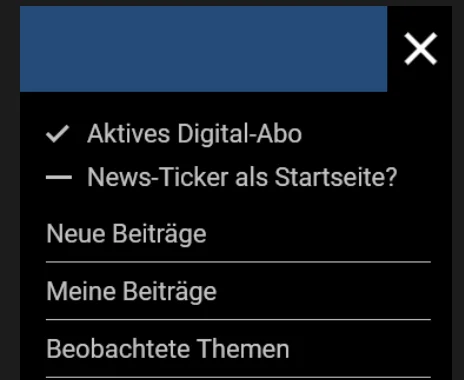Open Beobachtete Themen

pyautogui.click(x=238, y=349)
